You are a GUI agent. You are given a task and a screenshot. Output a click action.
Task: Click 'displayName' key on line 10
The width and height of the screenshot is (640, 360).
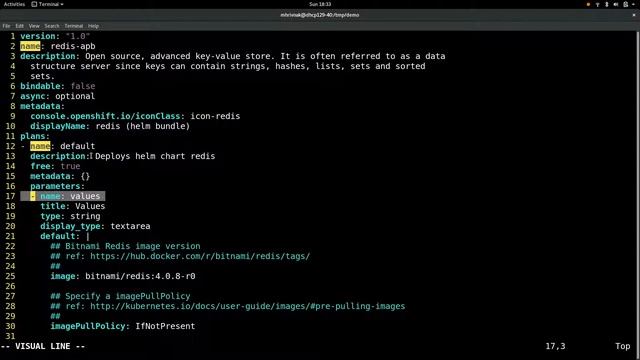click(x=58, y=126)
